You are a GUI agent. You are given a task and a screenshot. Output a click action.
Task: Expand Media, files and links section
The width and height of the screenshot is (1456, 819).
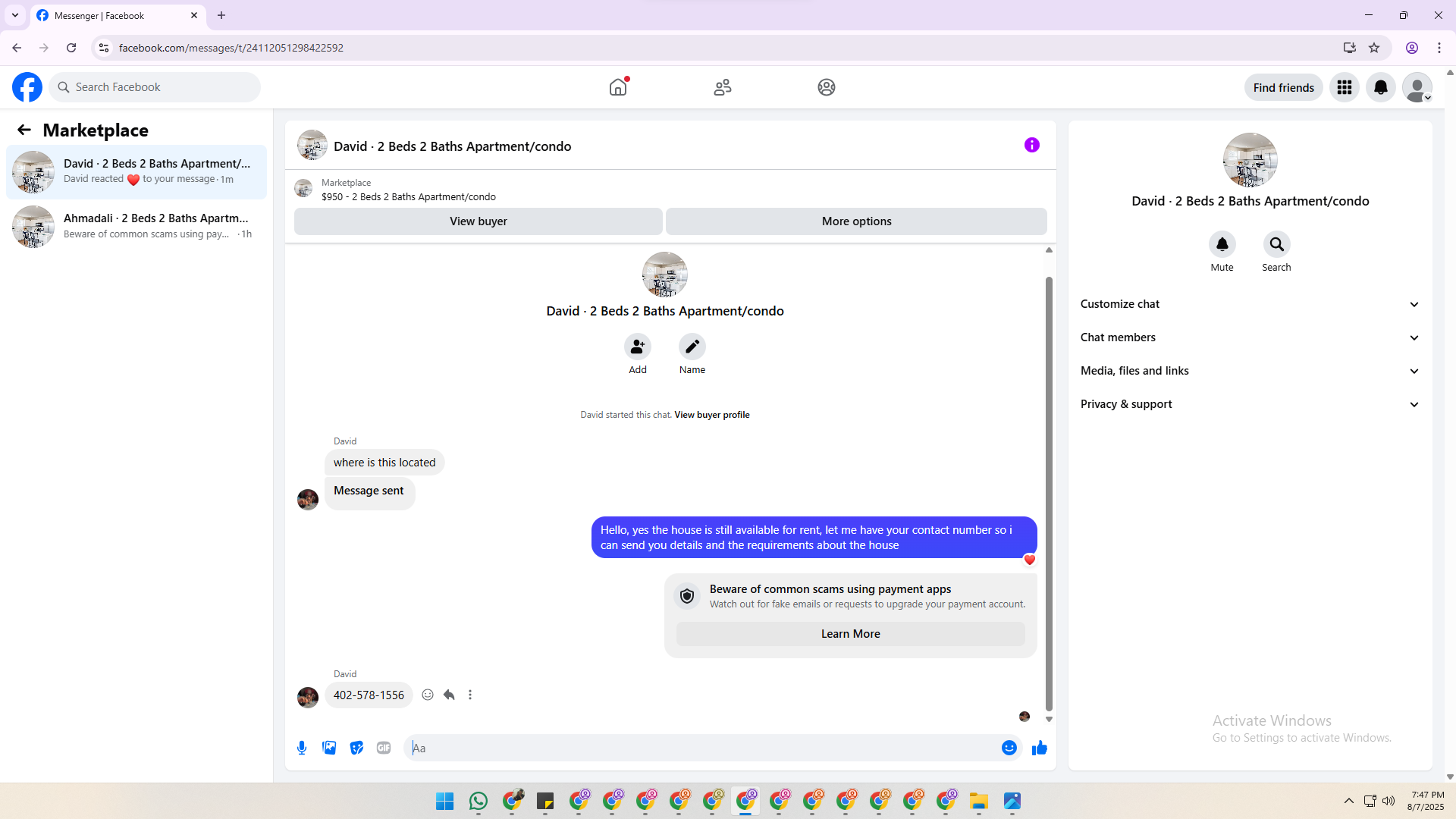tap(1250, 371)
